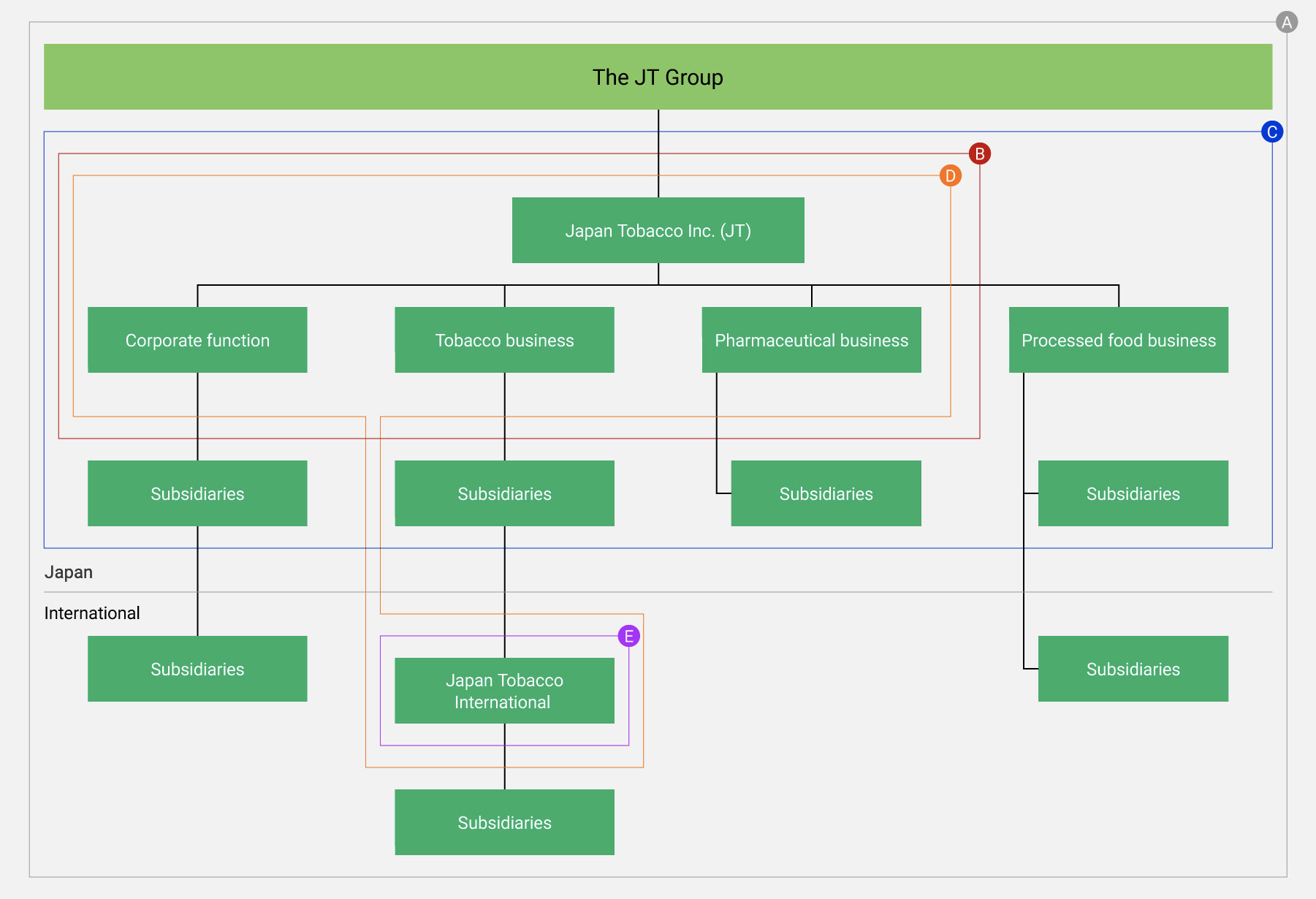Select International Subsidiaries box below Corporate function
Viewport: 1316px width, 899px height.
(x=197, y=669)
